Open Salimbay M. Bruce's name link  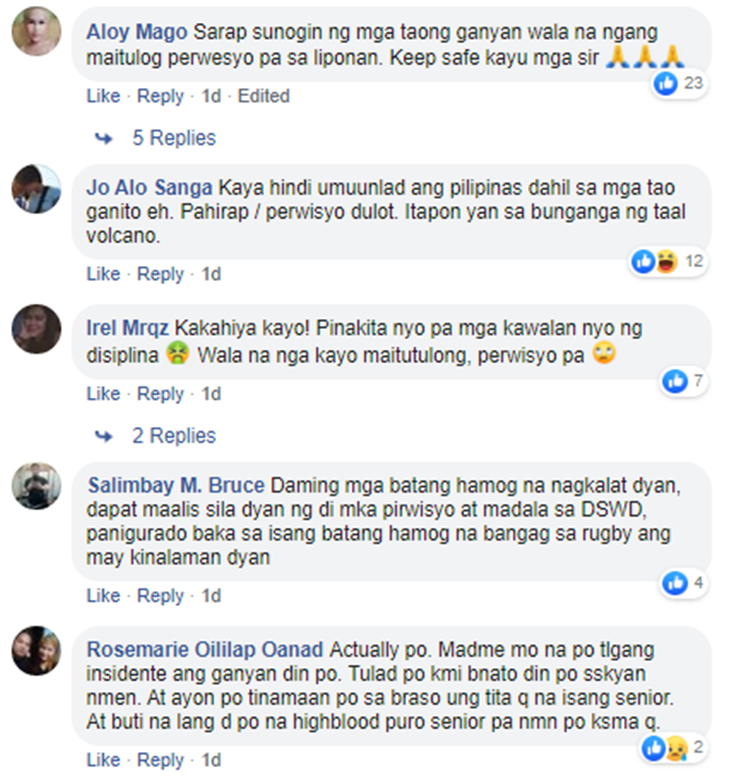click(176, 485)
